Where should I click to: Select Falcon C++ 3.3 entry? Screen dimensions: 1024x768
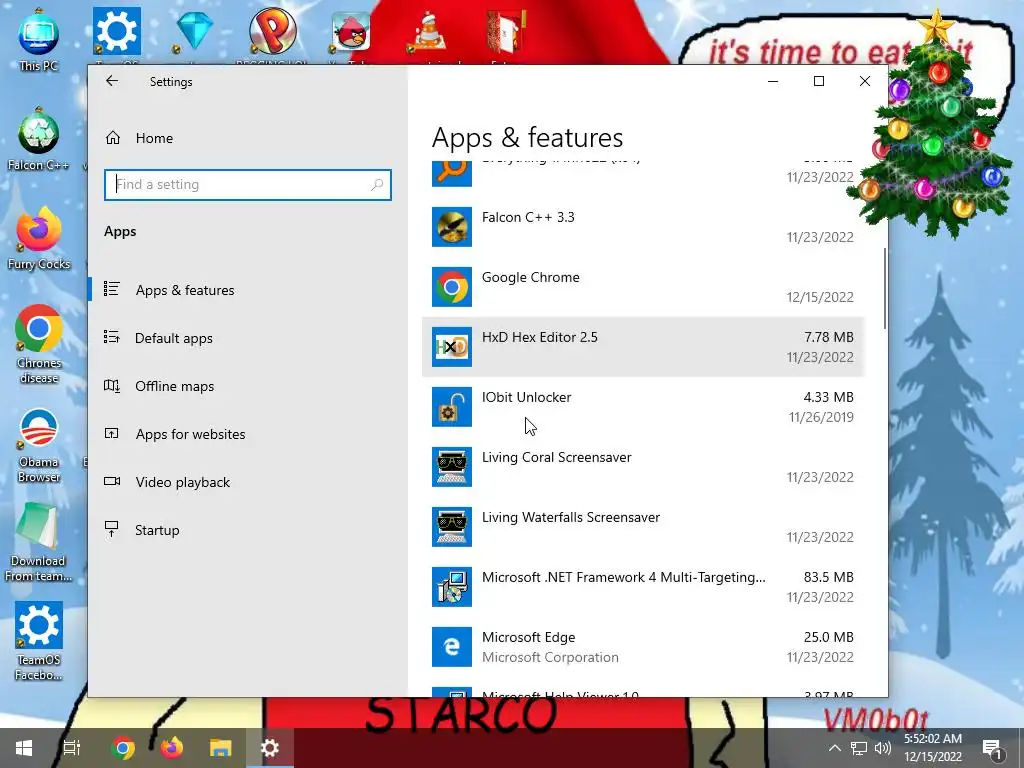(x=643, y=227)
